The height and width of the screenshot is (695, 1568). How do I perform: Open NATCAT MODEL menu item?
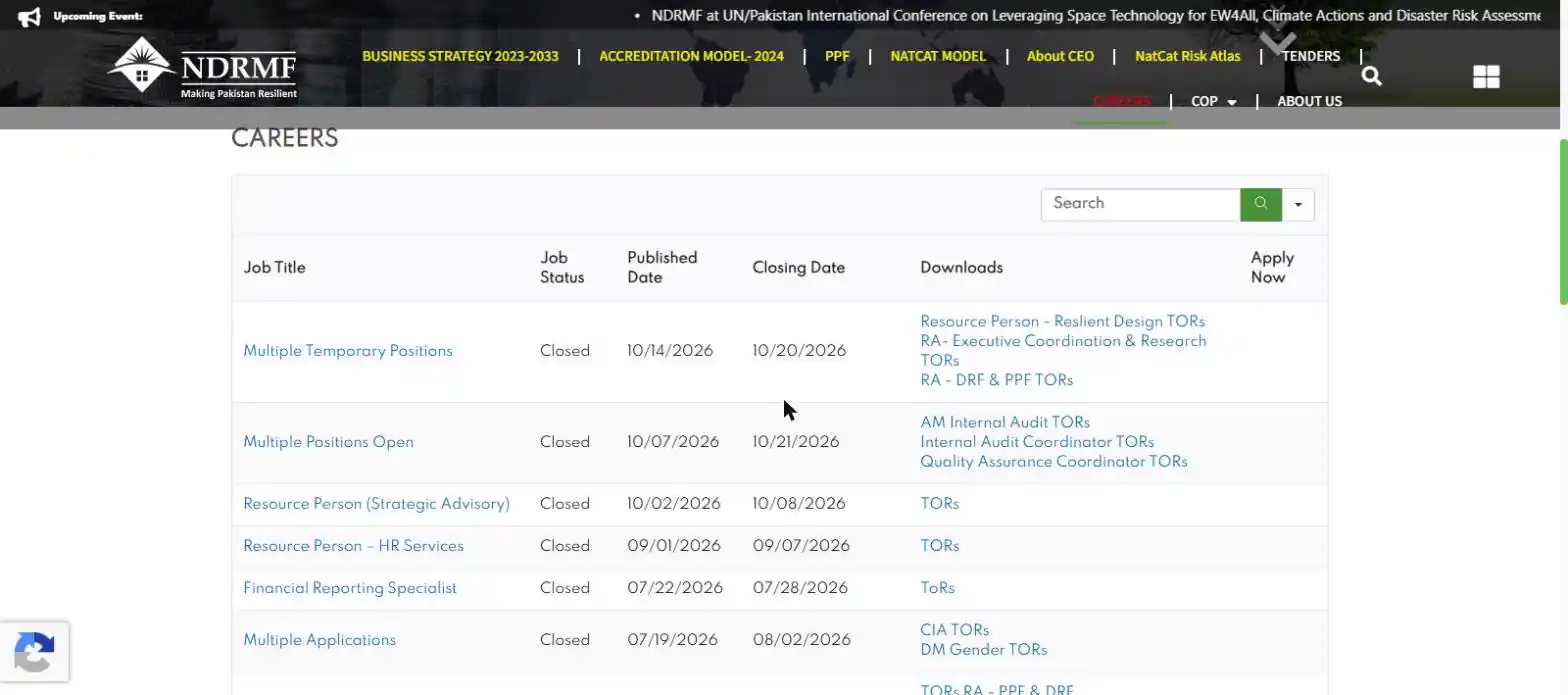tap(938, 56)
